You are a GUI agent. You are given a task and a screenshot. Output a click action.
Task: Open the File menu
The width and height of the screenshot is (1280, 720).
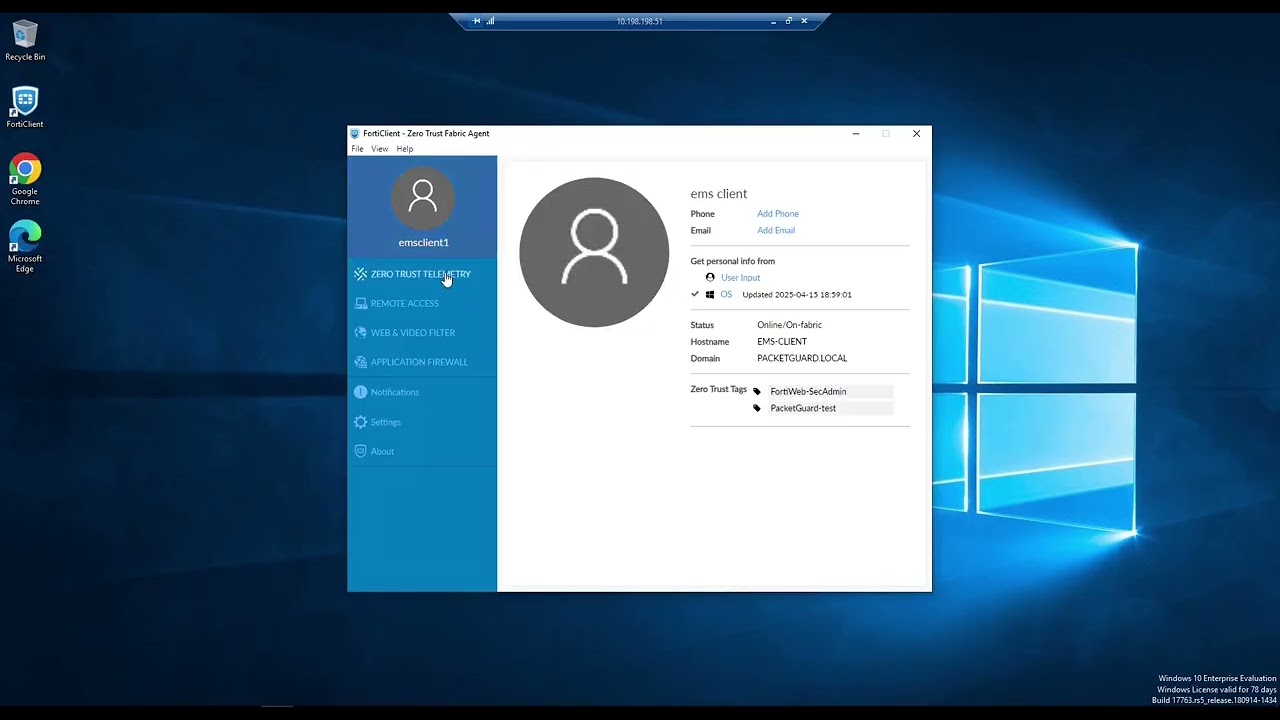click(357, 149)
